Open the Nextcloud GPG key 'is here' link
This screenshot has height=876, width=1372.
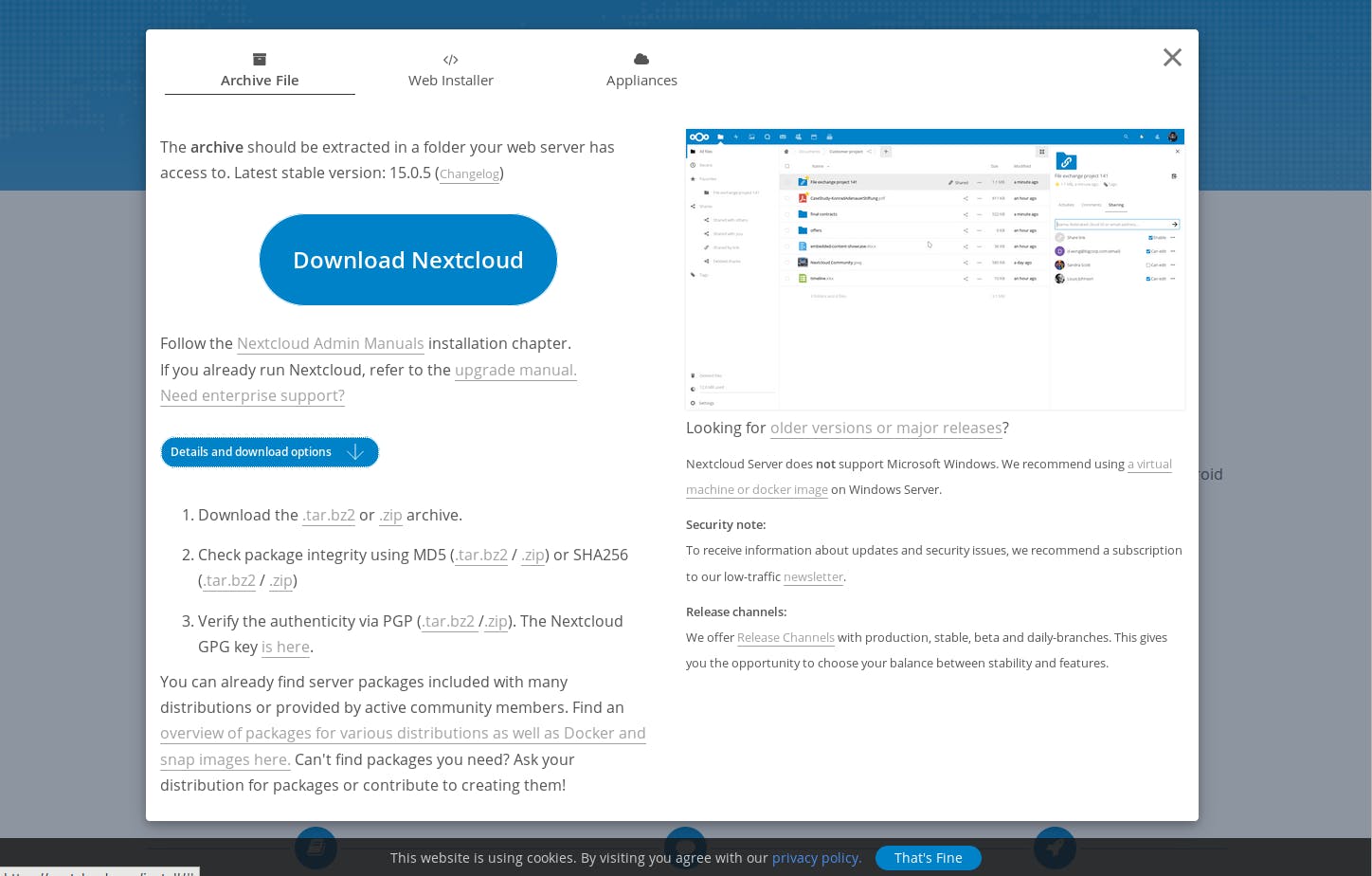coord(286,647)
